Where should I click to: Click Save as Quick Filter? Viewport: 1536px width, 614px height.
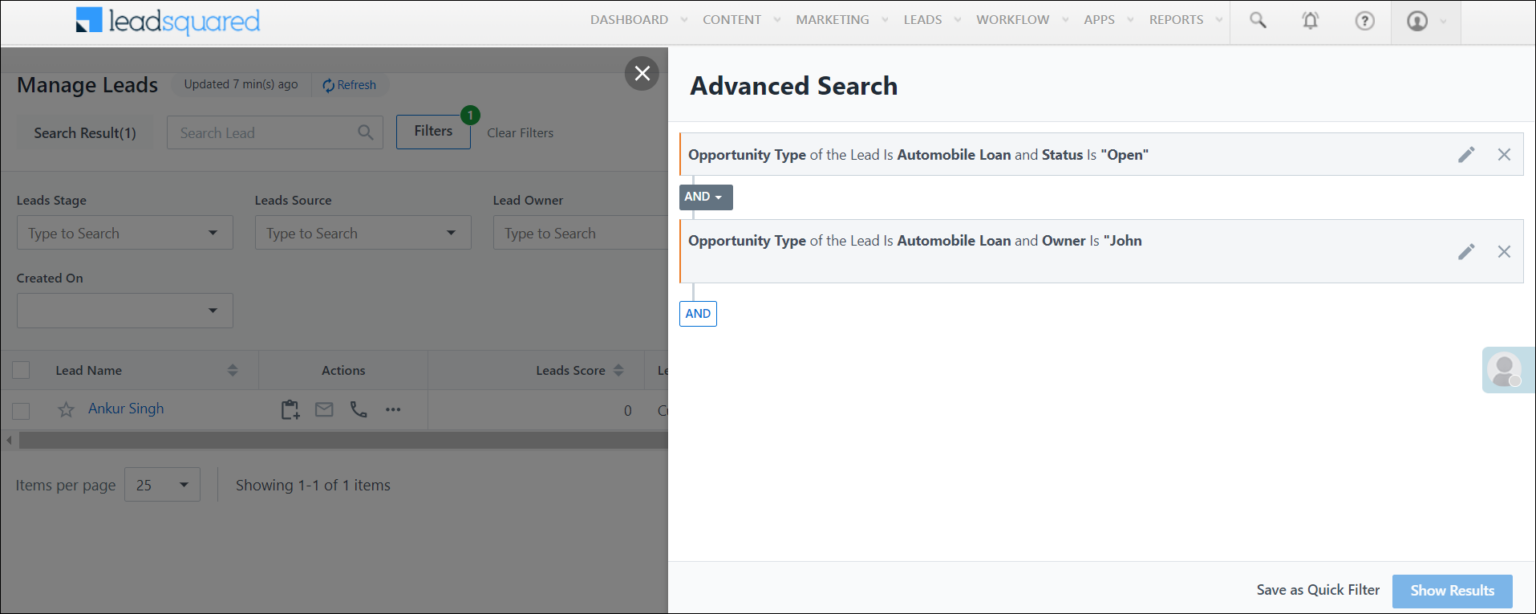[x=1317, y=590]
